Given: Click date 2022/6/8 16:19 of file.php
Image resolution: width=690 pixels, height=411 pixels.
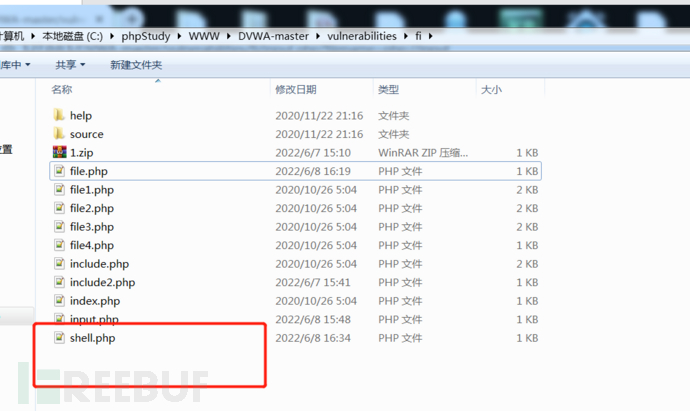Looking at the screenshot, I should [313, 171].
